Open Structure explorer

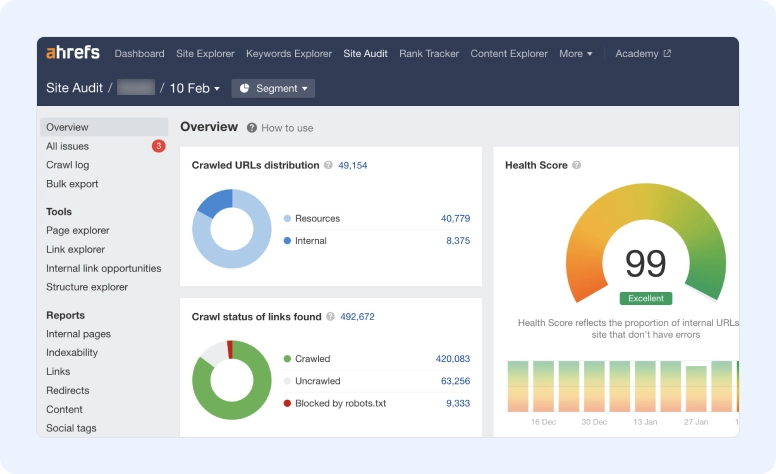[87, 287]
